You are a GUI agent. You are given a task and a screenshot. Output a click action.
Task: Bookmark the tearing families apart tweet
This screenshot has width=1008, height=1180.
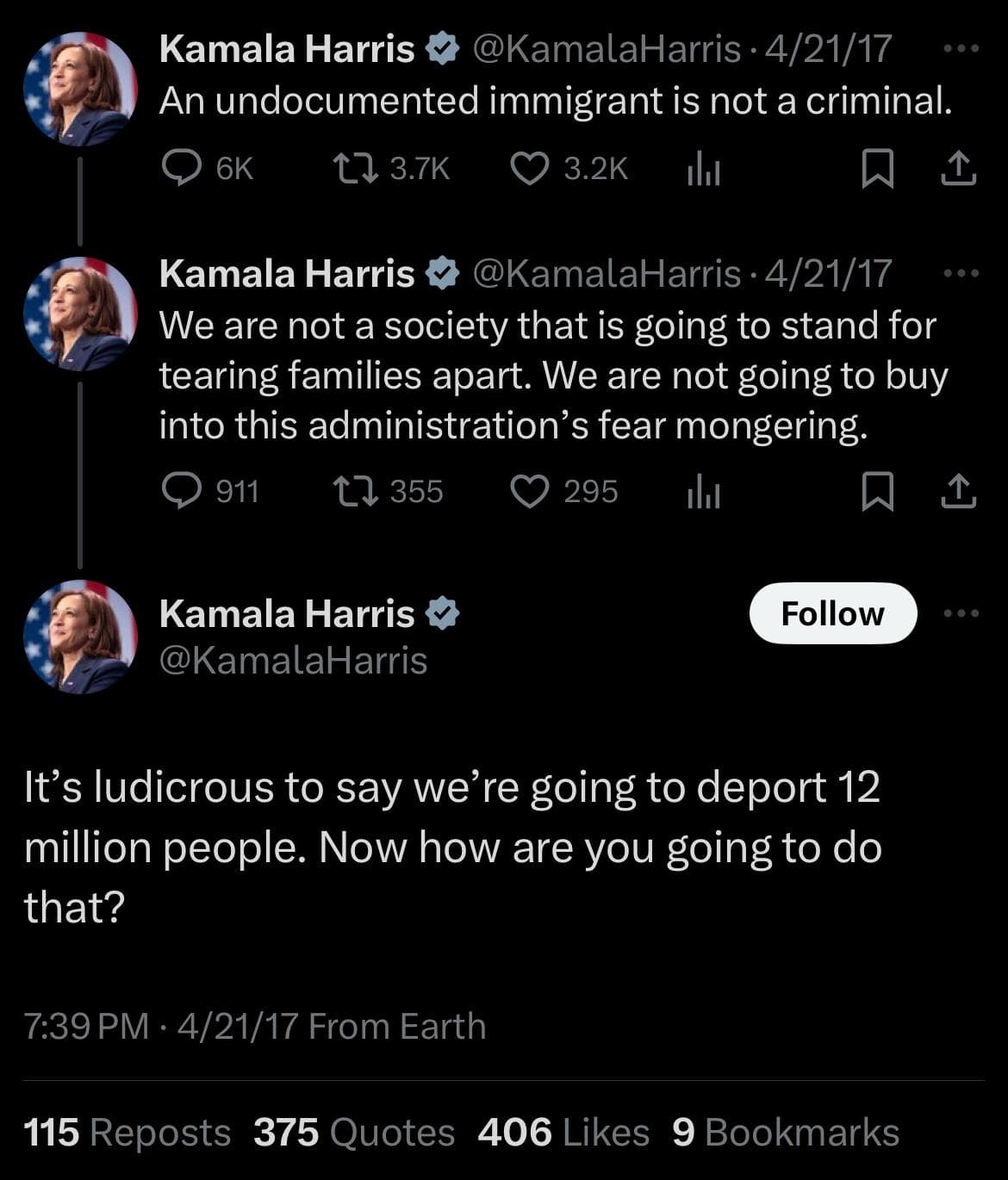click(877, 492)
